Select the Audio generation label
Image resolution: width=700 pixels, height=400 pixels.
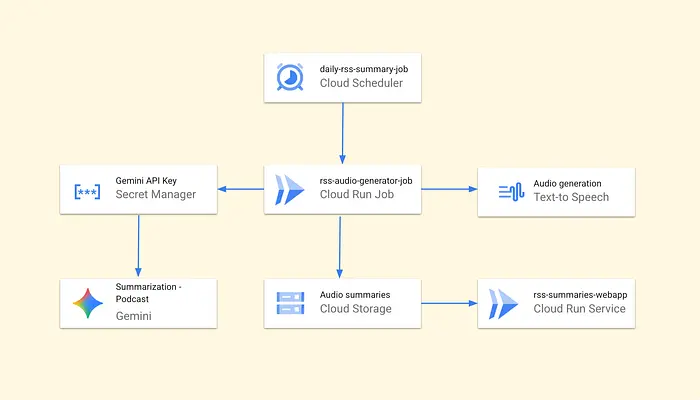567,183
